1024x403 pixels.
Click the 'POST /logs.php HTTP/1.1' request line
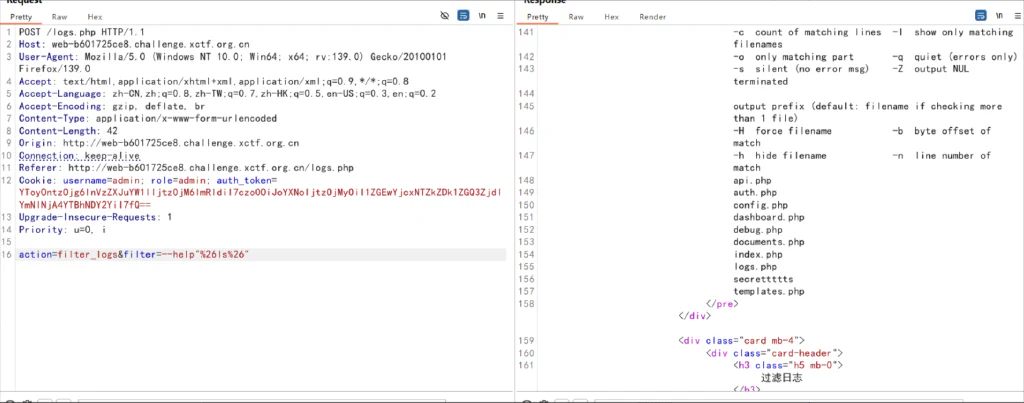coord(82,32)
